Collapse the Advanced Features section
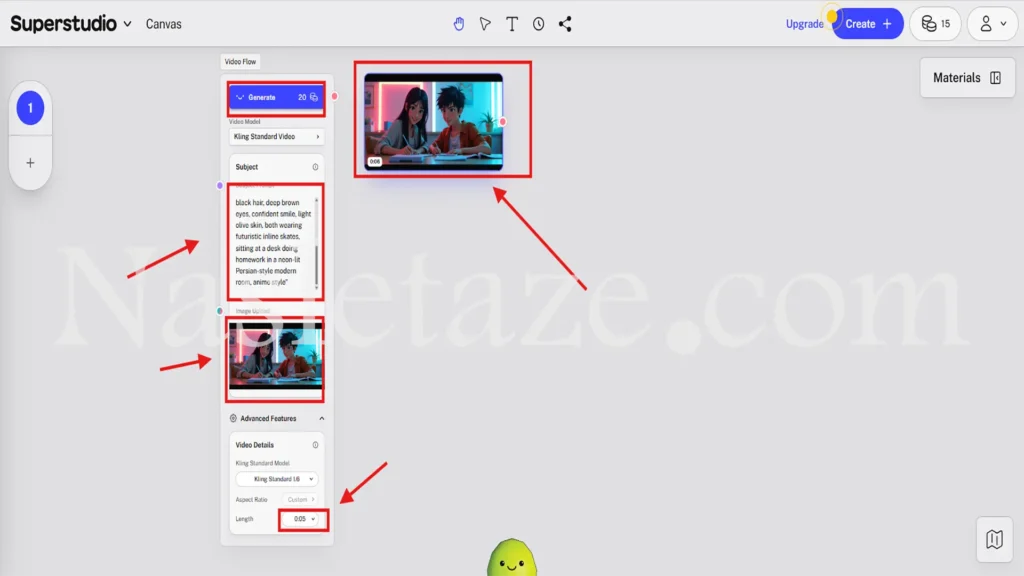The width and height of the screenshot is (1024, 576). pyautogui.click(x=322, y=419)
